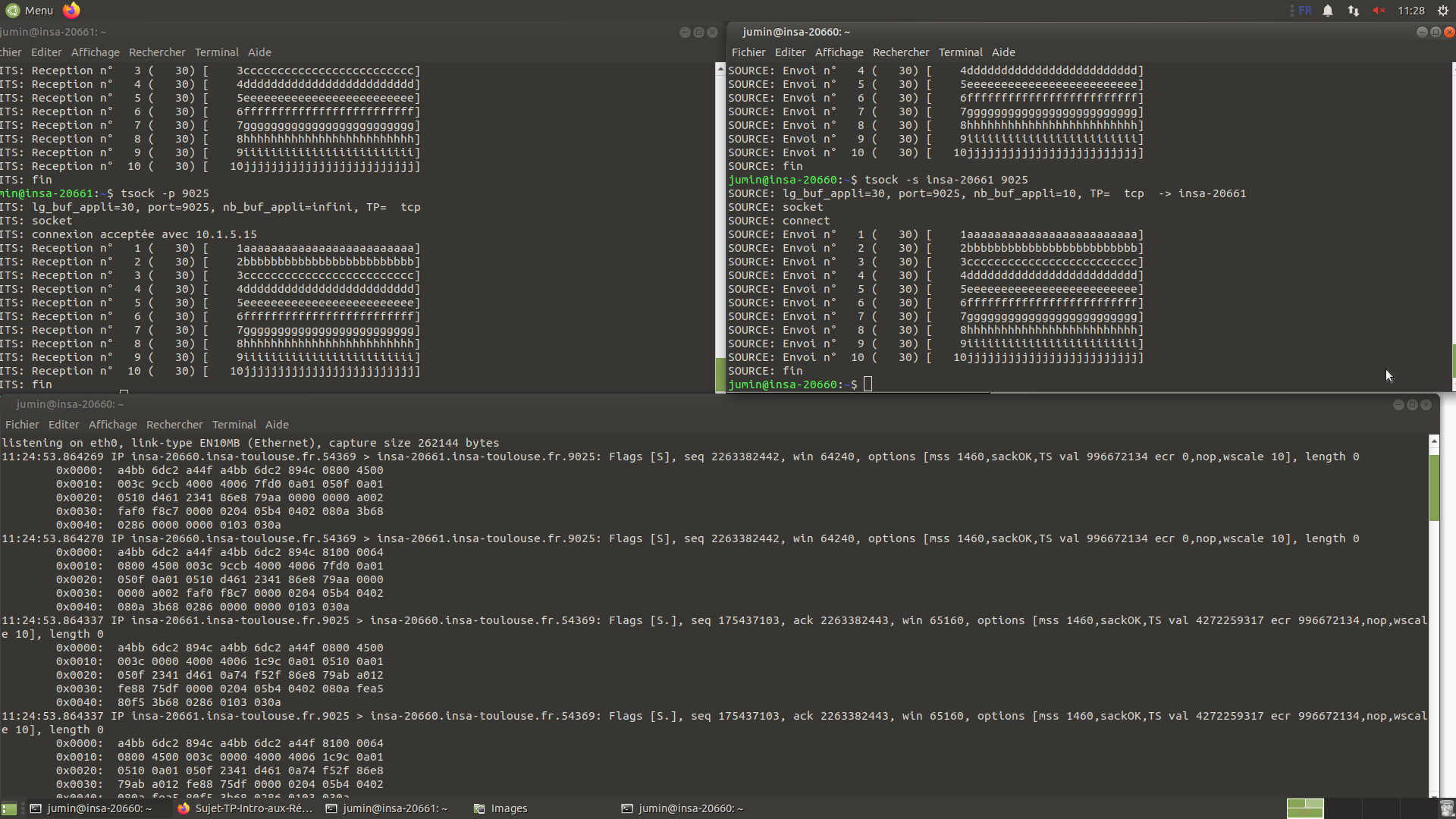Image resolution: width=1456 pixels, height=819 pixels.
Task: Open the trash icon in bottom panel
Action: tap(1446, 808)
